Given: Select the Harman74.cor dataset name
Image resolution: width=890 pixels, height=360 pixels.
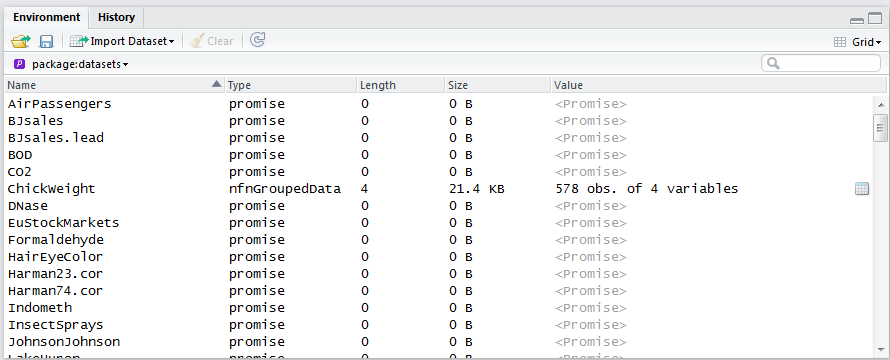Looking at the screenshot, I should coord(56,291).
